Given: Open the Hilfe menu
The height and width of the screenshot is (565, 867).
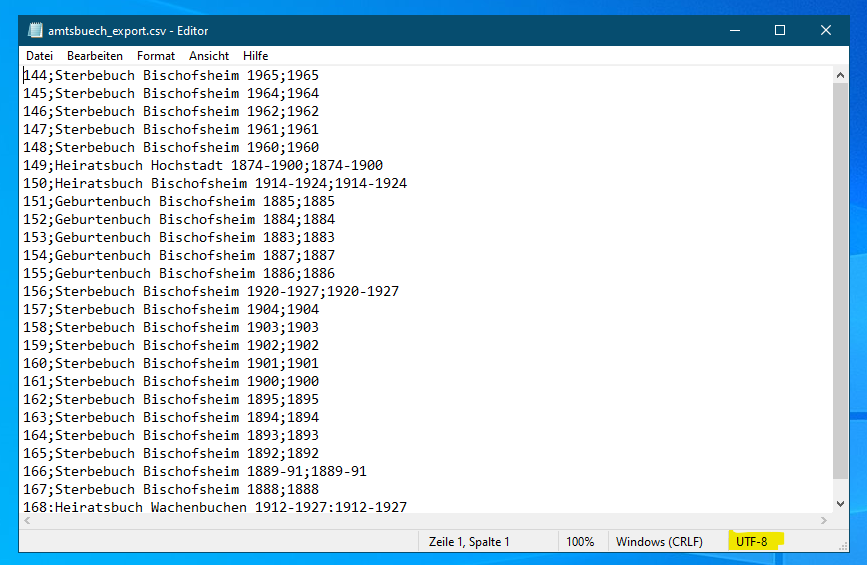Looking at the screenshot, I should [255, 56].
